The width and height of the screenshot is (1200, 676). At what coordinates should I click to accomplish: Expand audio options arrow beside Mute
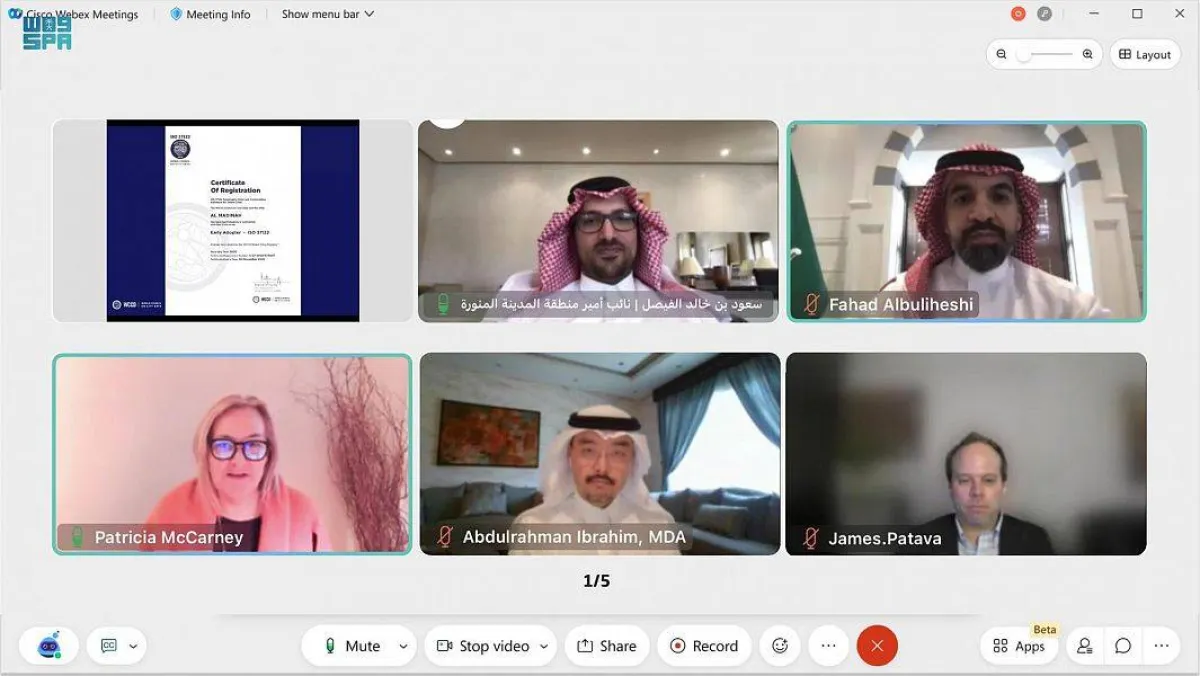coord(403,646)
